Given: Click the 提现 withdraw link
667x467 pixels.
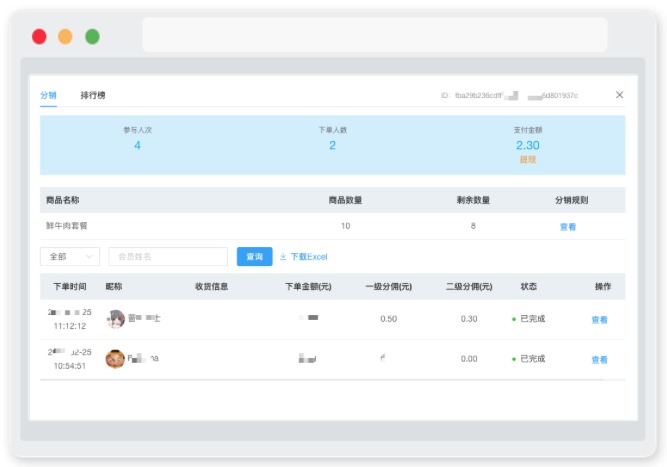Looking at the screenshot, I should click(527, 160).
